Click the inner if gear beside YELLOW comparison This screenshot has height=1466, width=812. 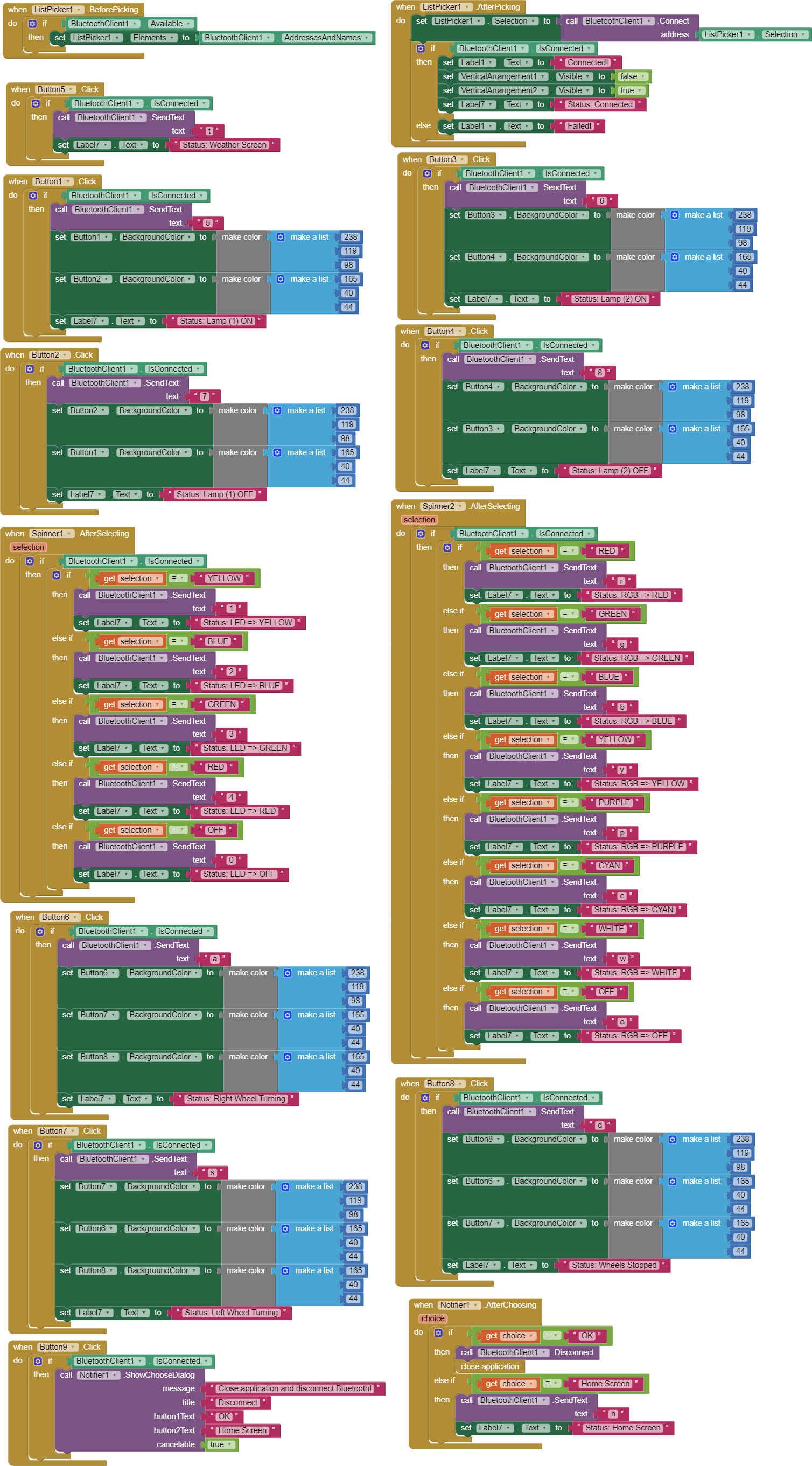coord(57,575)
